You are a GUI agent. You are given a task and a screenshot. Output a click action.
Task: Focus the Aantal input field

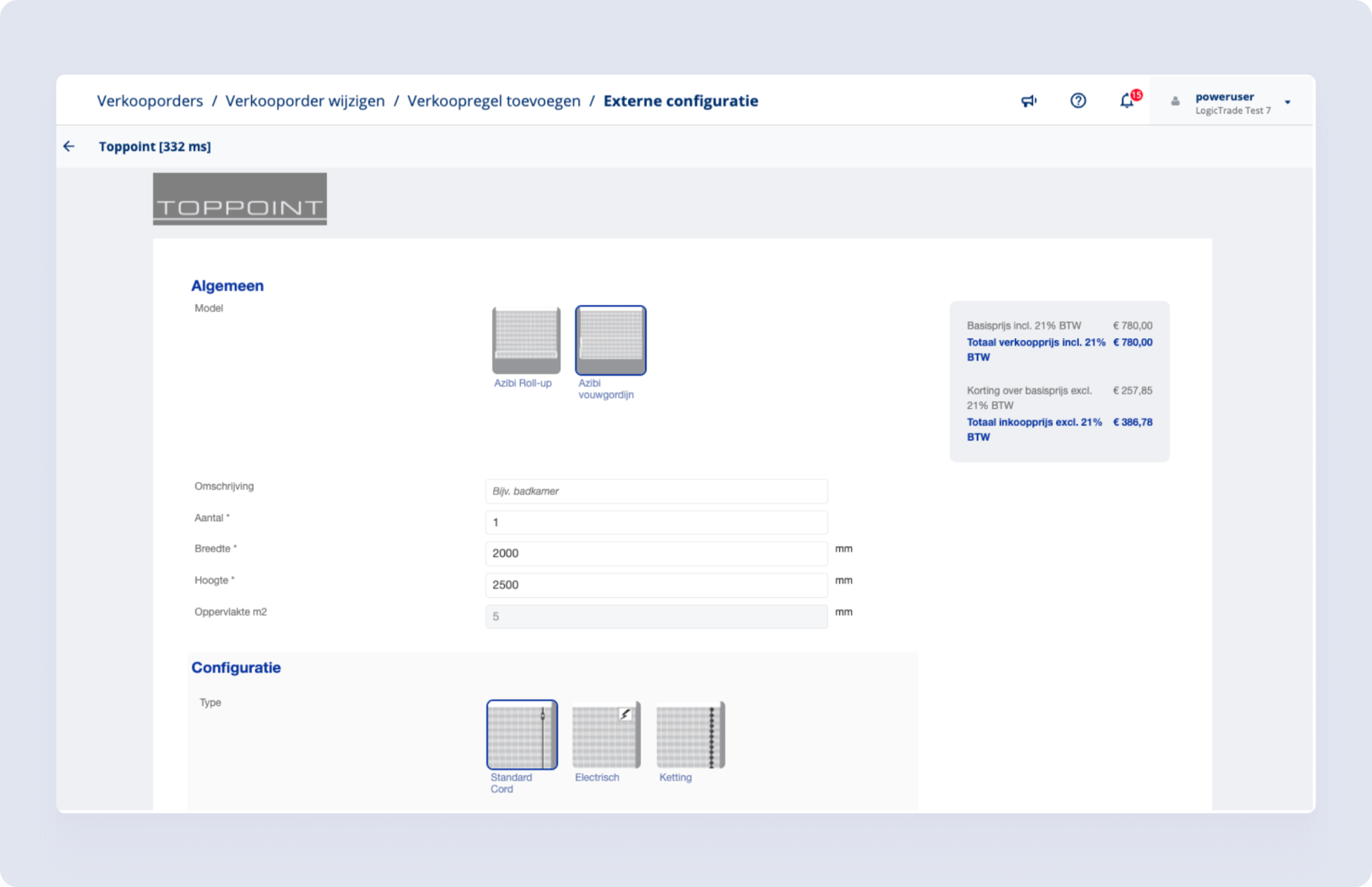pos(656,523)
